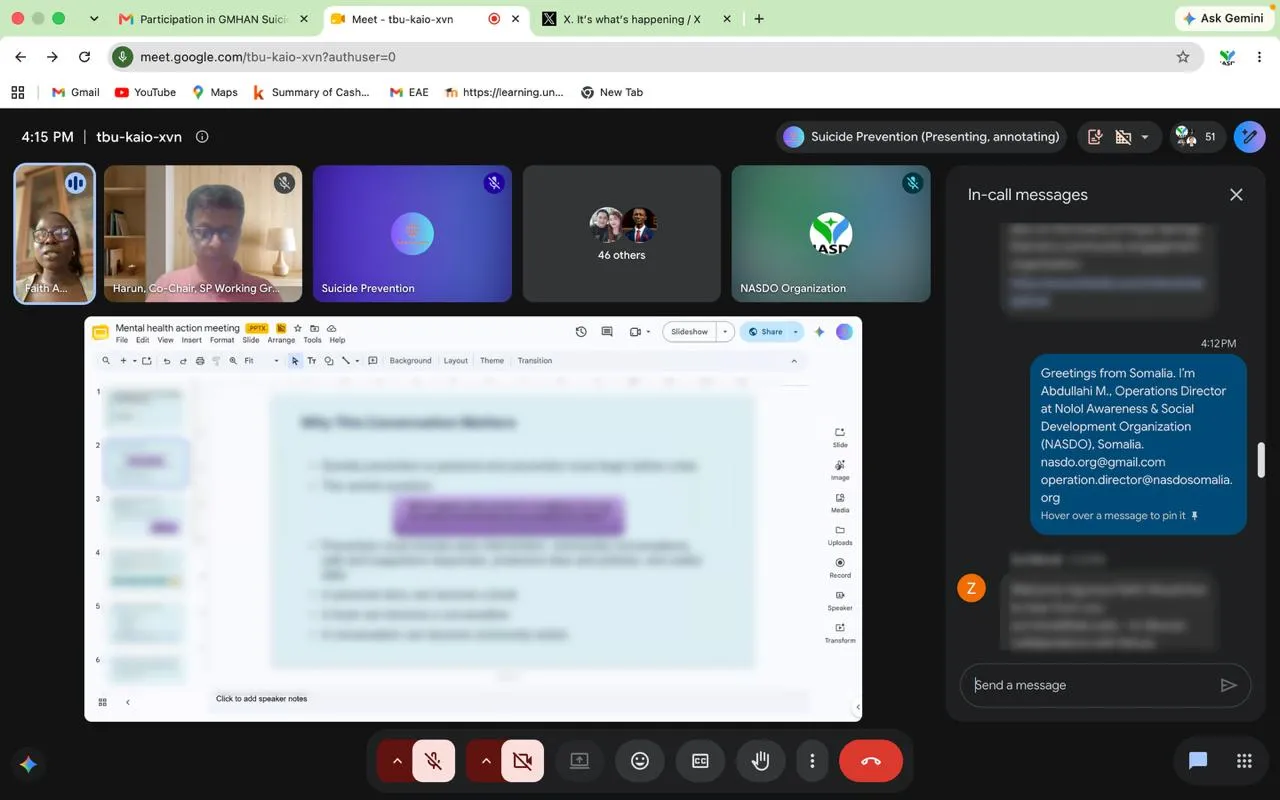Open reactions emoji picker in call controls
The height and width of the screenshot is (800, 1280).
tap(640, 761)
